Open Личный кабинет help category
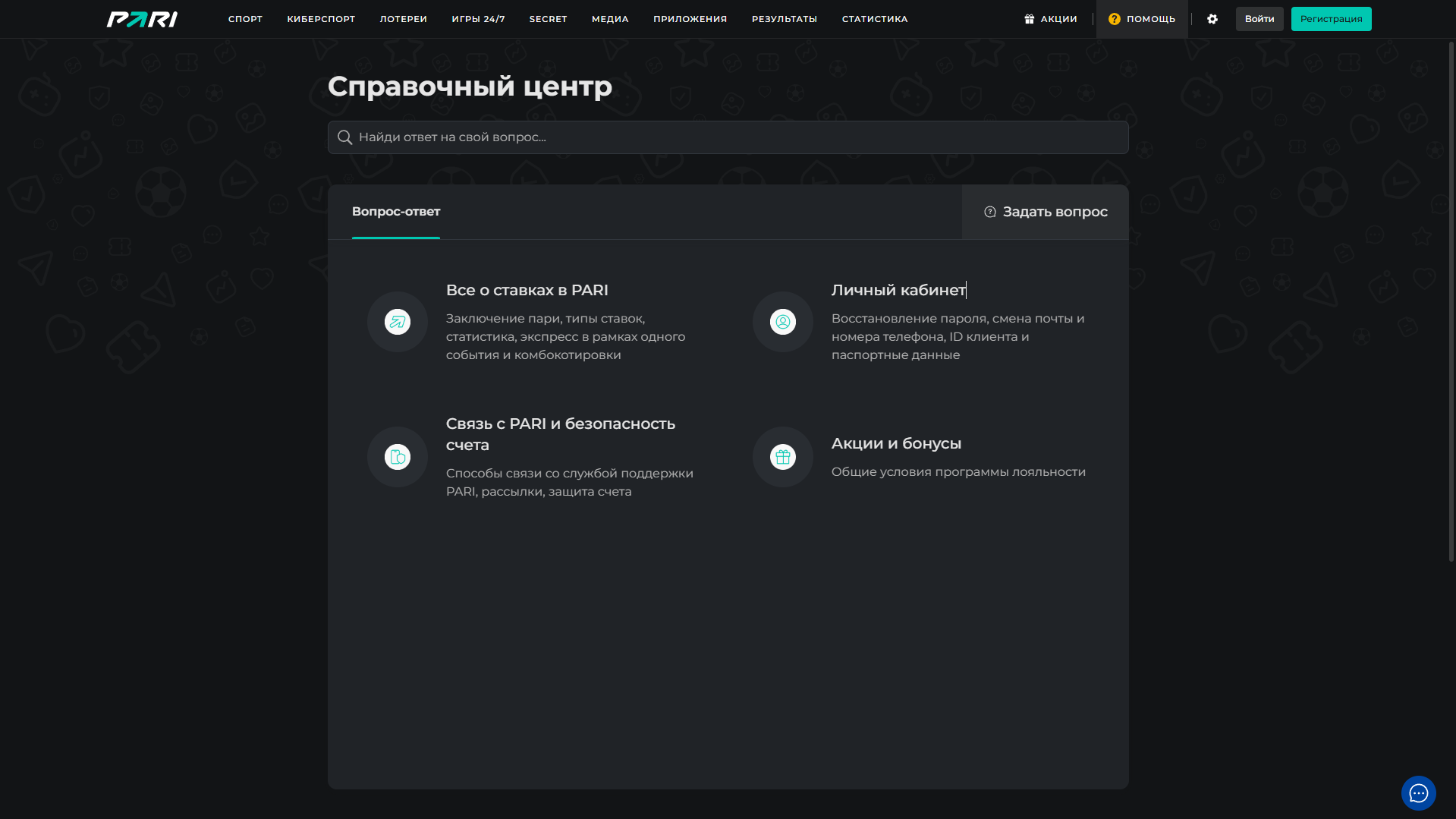Viewport: 1456px width, 819px height. [898, 290]
